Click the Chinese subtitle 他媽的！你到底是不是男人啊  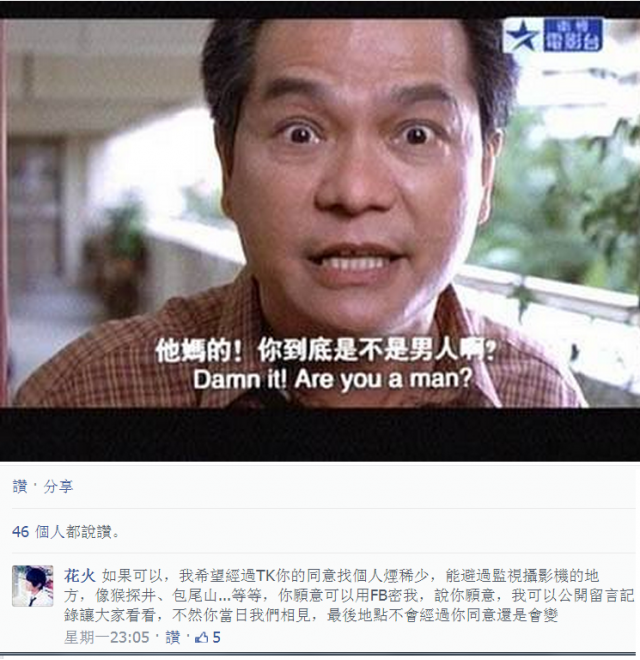[x=325, y=350]
